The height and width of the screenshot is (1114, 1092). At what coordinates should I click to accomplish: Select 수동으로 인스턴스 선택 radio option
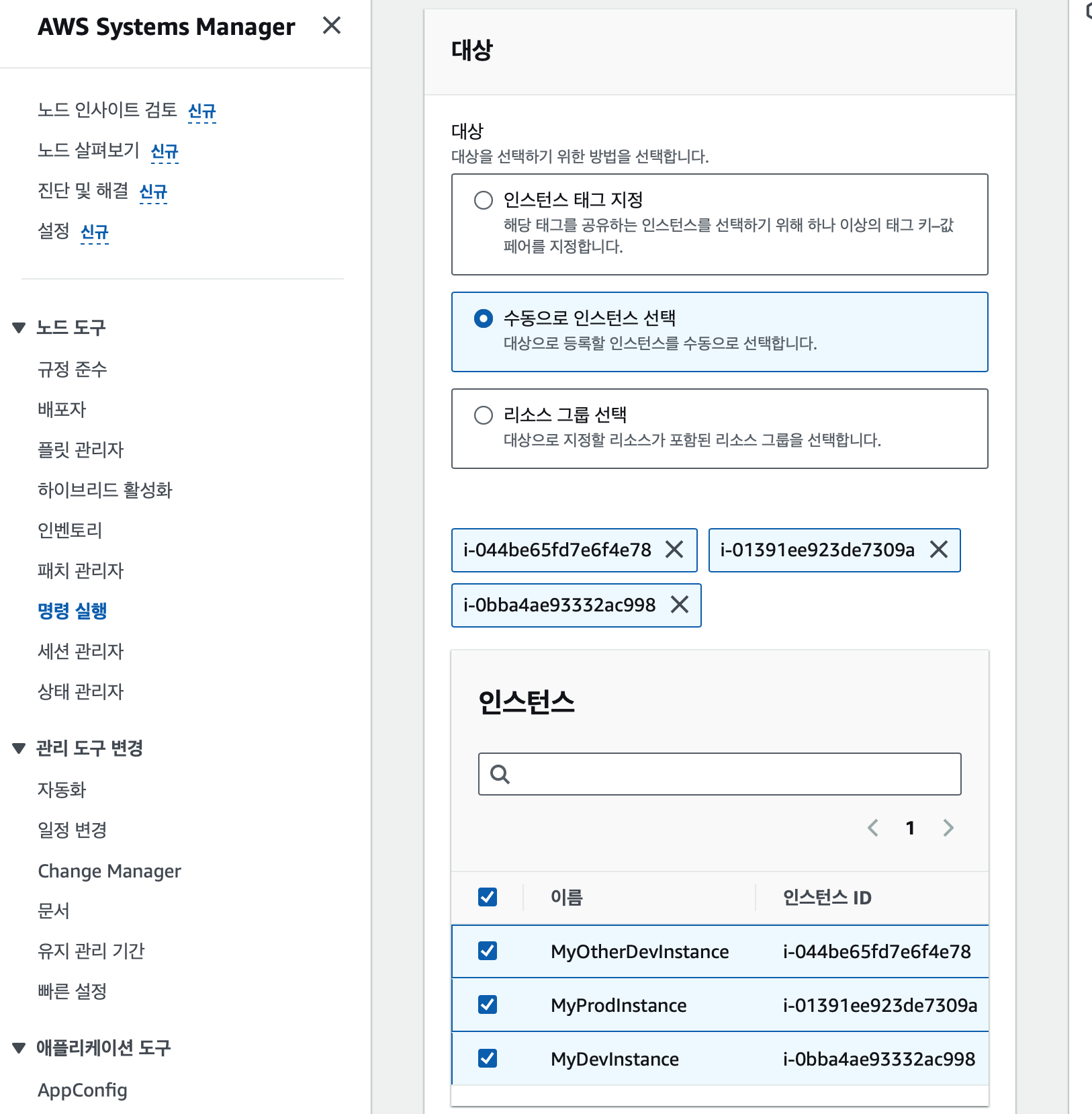click(x=484, y=318)
